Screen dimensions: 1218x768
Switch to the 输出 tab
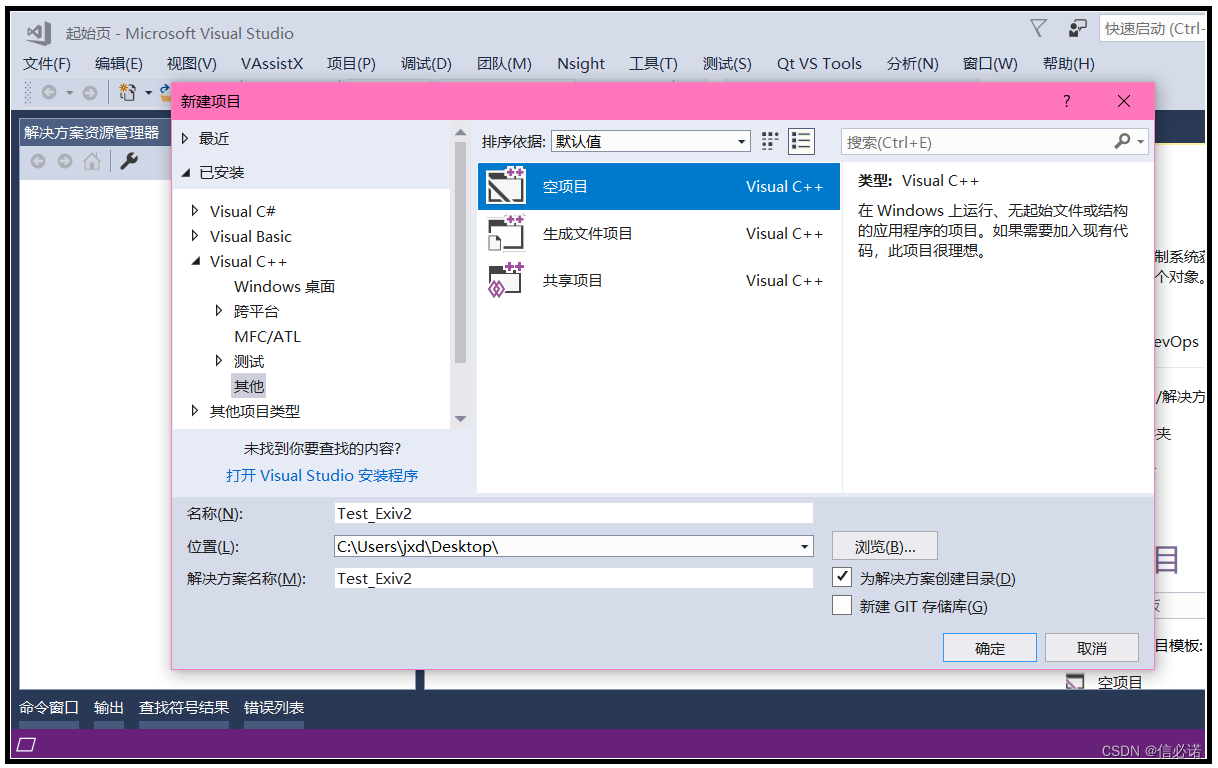click(x=109, y=707)
